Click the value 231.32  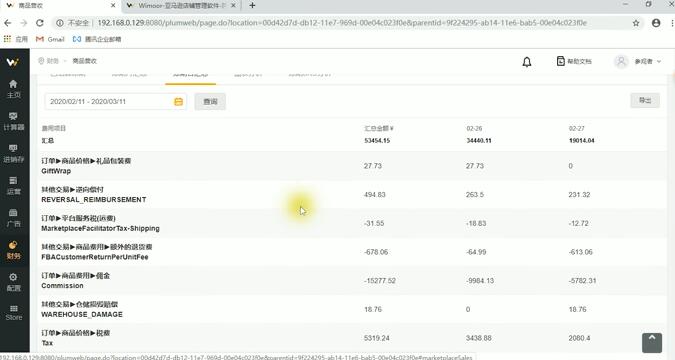[x=579, y=195]
